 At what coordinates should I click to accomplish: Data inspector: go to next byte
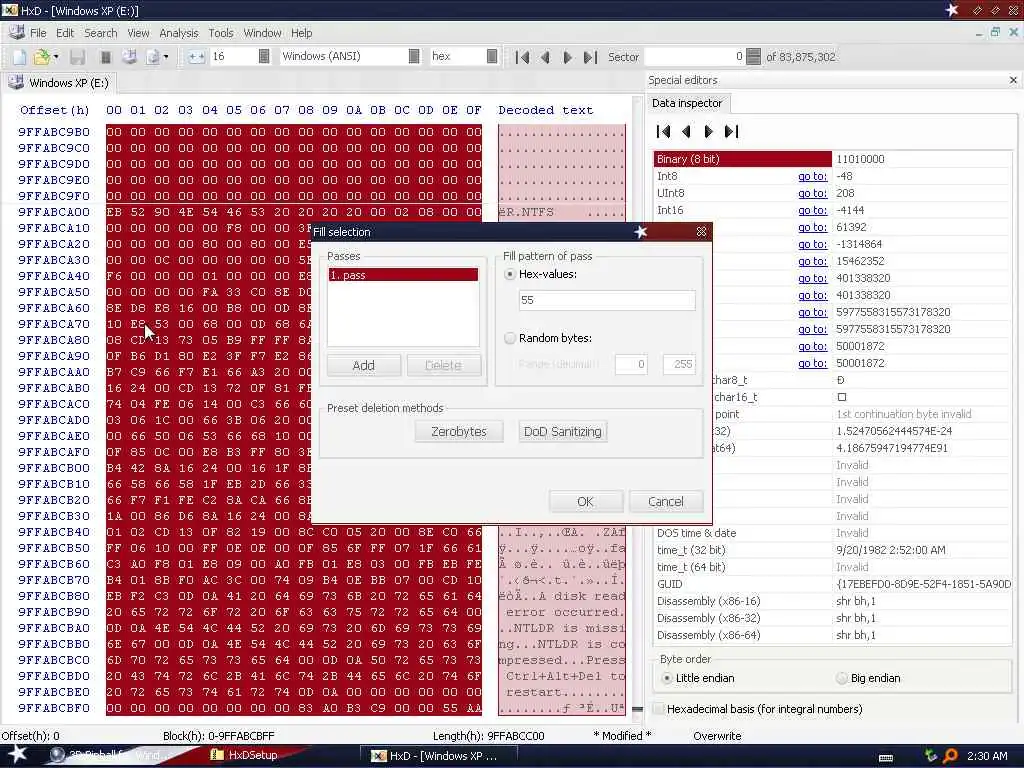click(x=709, y=132)
